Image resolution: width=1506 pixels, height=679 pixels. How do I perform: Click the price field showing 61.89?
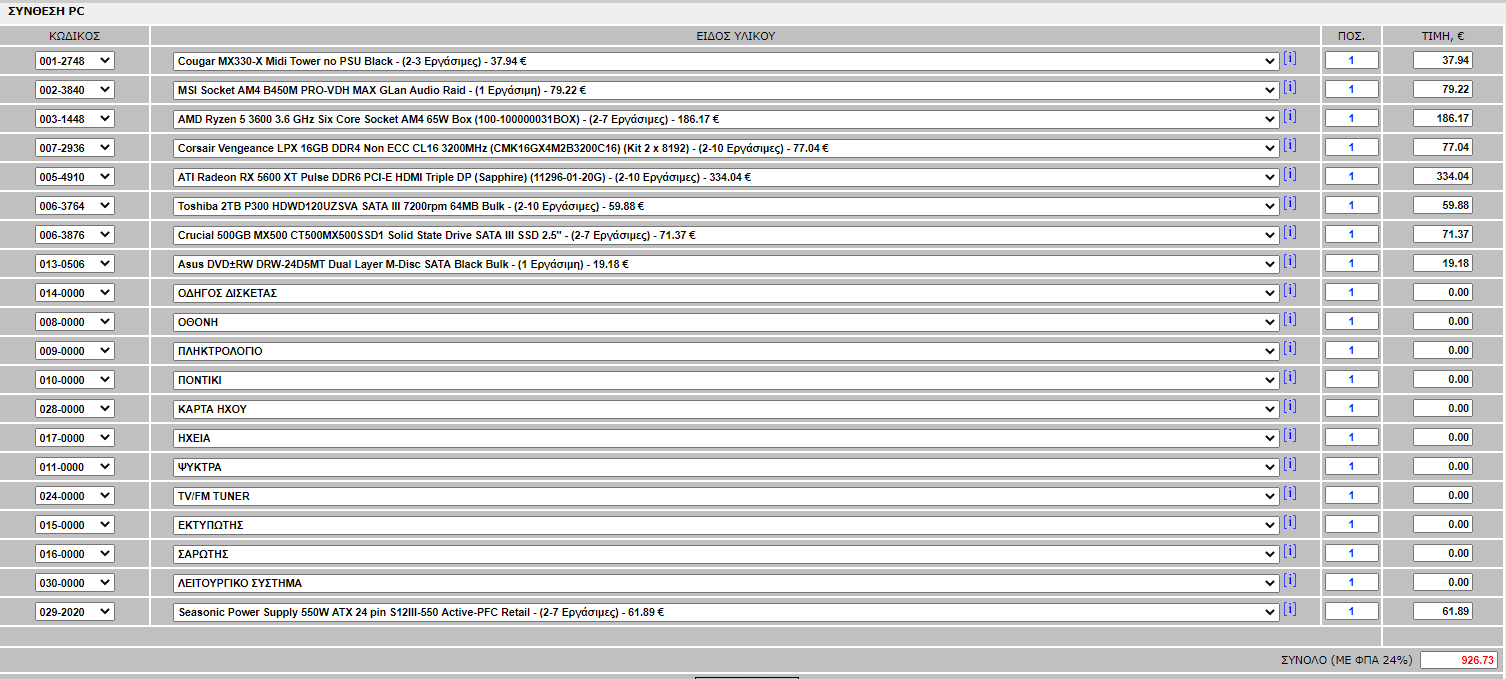pos(1443,611)
